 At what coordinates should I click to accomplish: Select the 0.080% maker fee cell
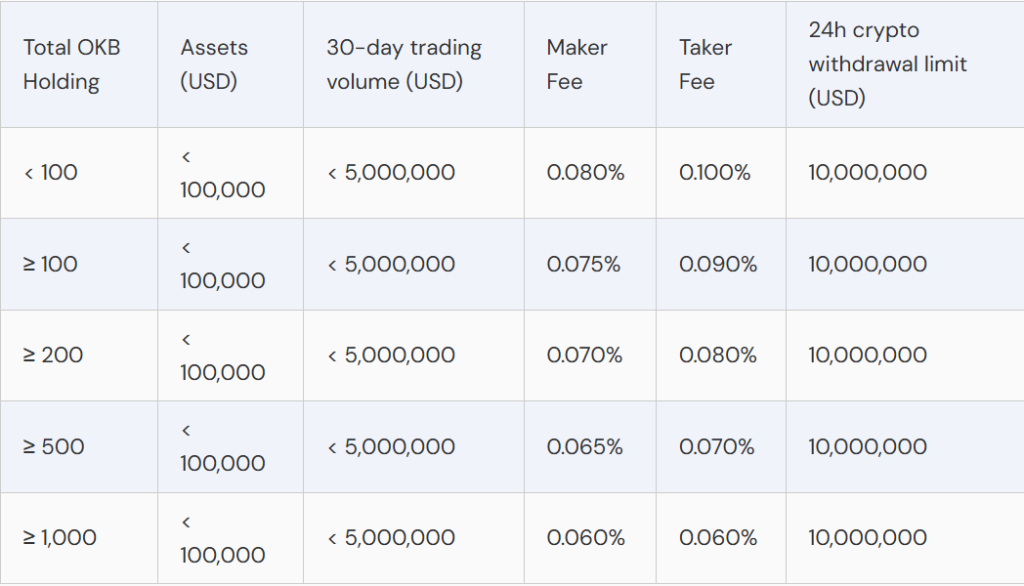tap(585, 173)
